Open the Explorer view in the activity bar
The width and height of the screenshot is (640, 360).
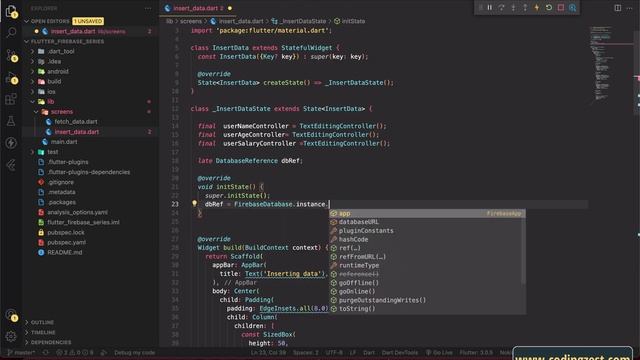click(x=11, y=11)
